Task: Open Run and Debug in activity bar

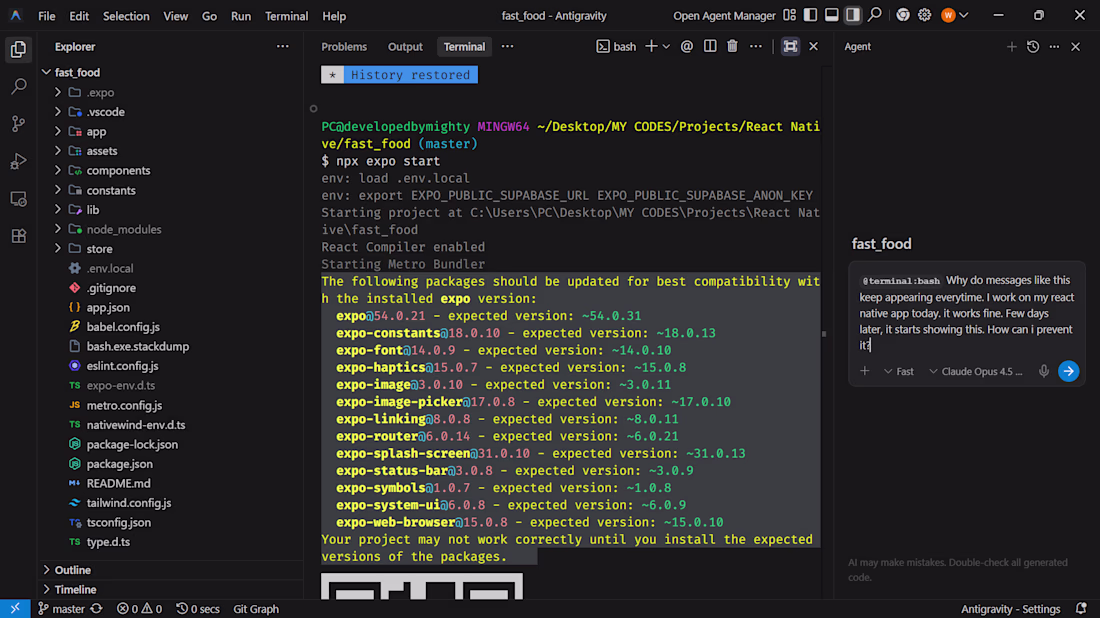Action: 18,161
